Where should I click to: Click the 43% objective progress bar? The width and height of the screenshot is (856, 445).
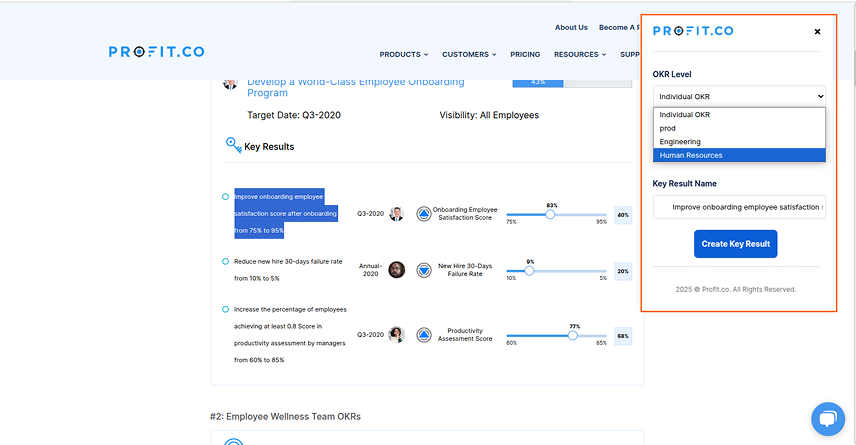572,82
